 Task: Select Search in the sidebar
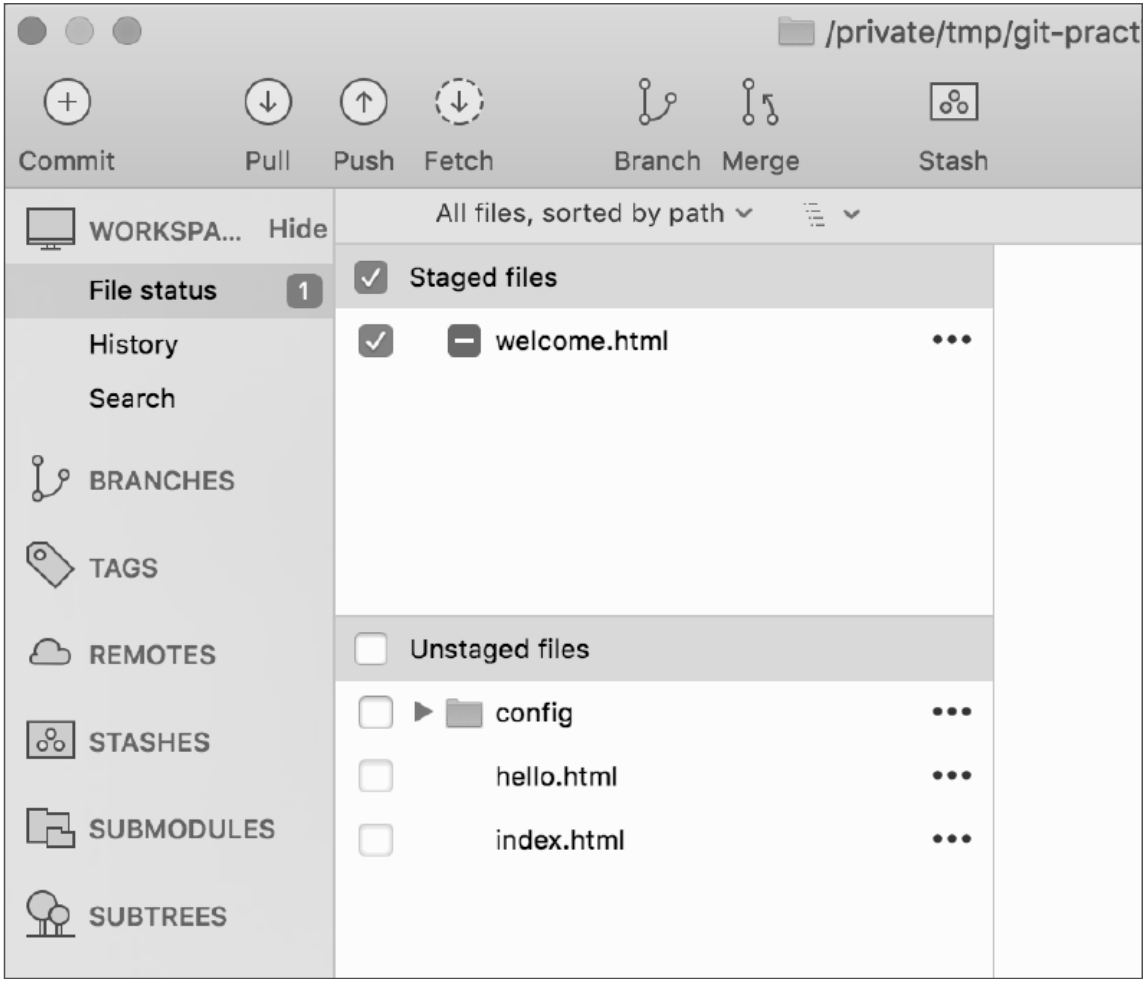click(132, 398)
